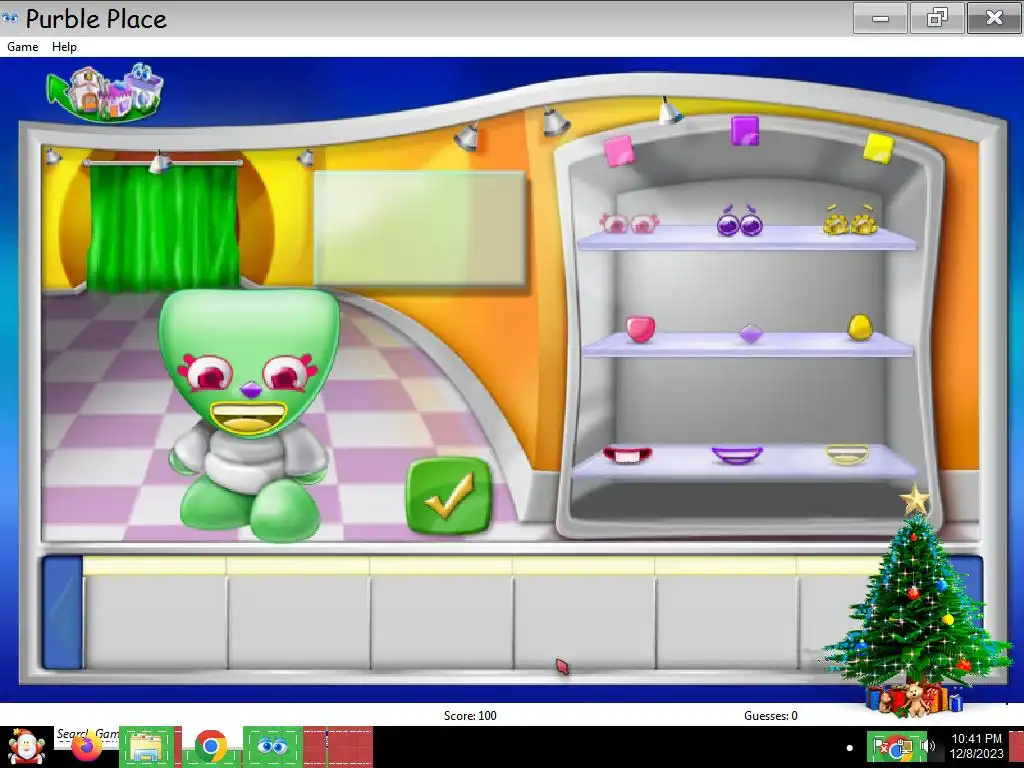Launch Firefox from the taskbar
Viewport: 1024px width, 768px height.
click(x=87, y=748)
